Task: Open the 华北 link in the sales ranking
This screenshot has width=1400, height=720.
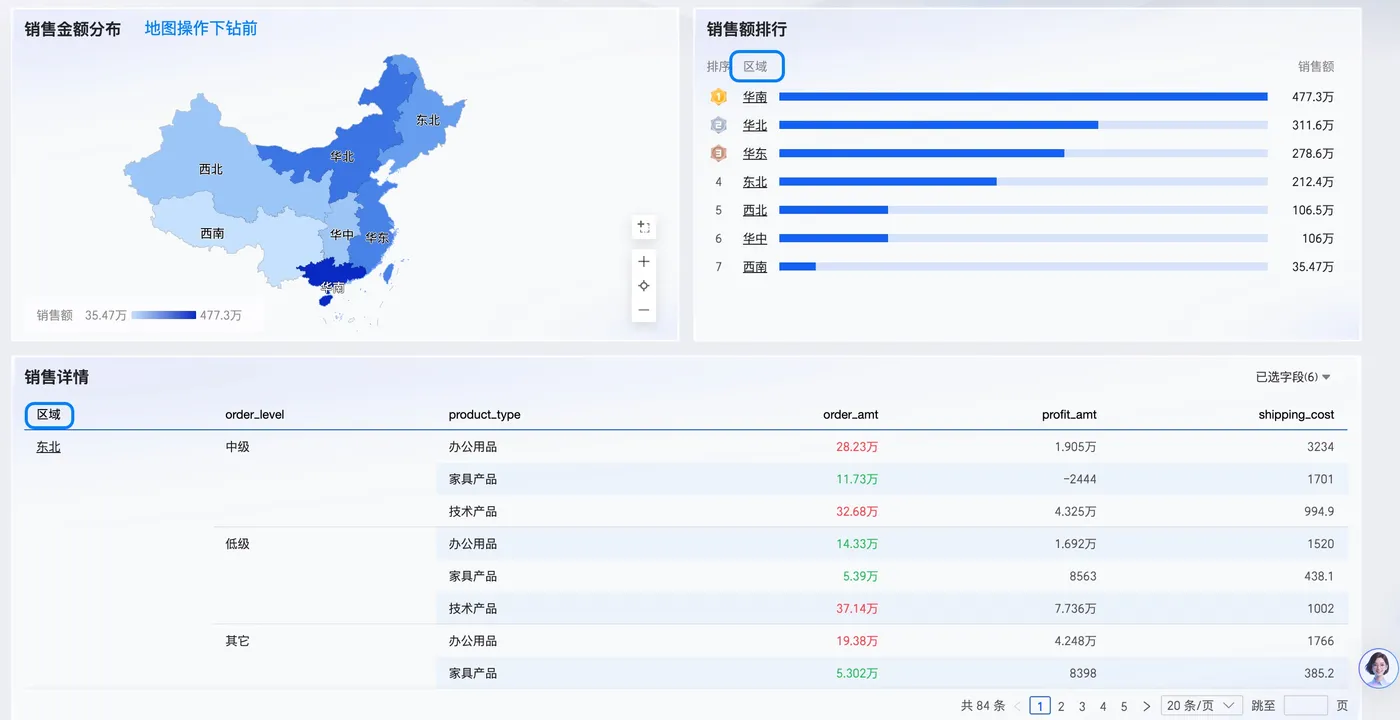Action: [x=755, y=125]
